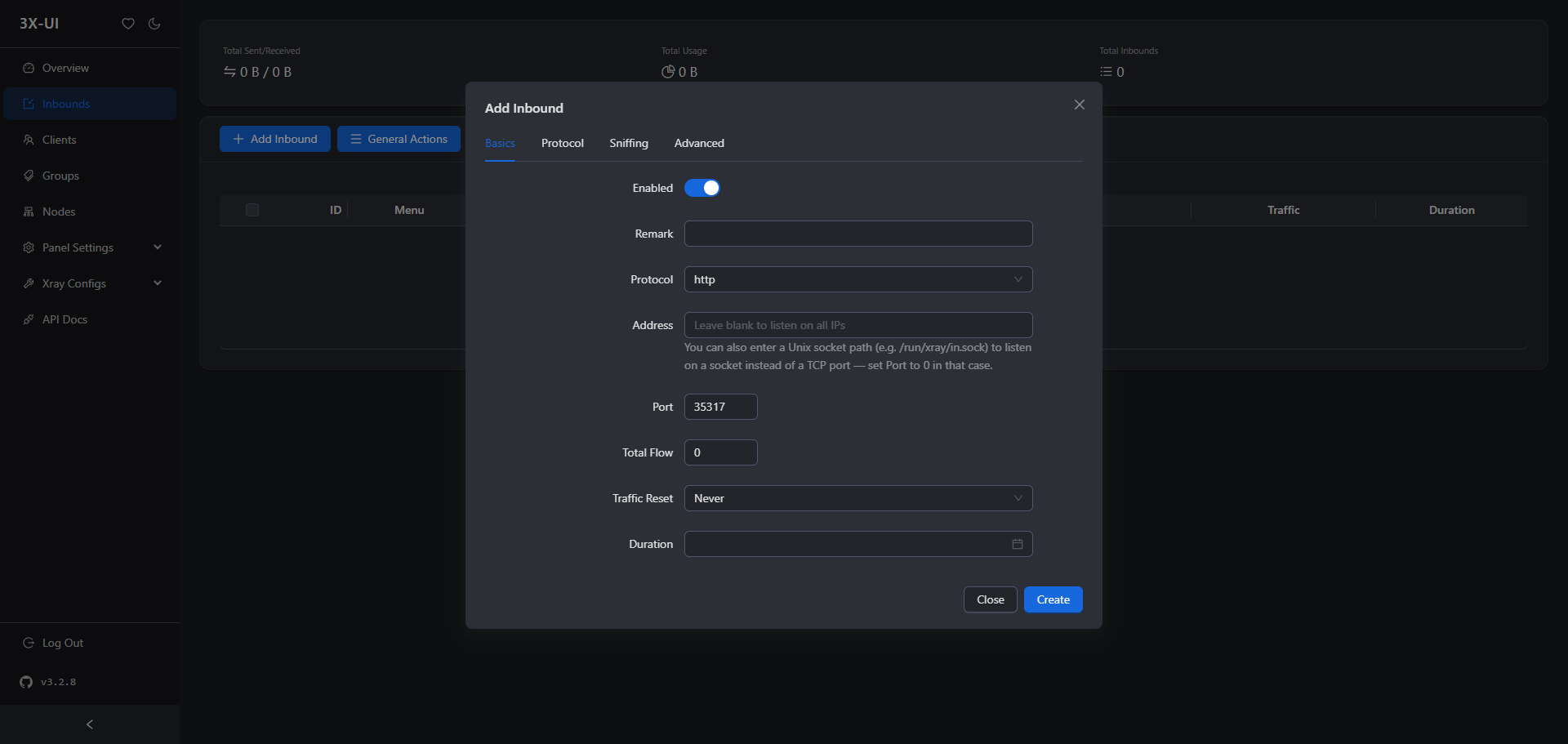Viewport: 1568px width, 744px height.
Task: Switch to Advanced tab
Action: [699, 143]
